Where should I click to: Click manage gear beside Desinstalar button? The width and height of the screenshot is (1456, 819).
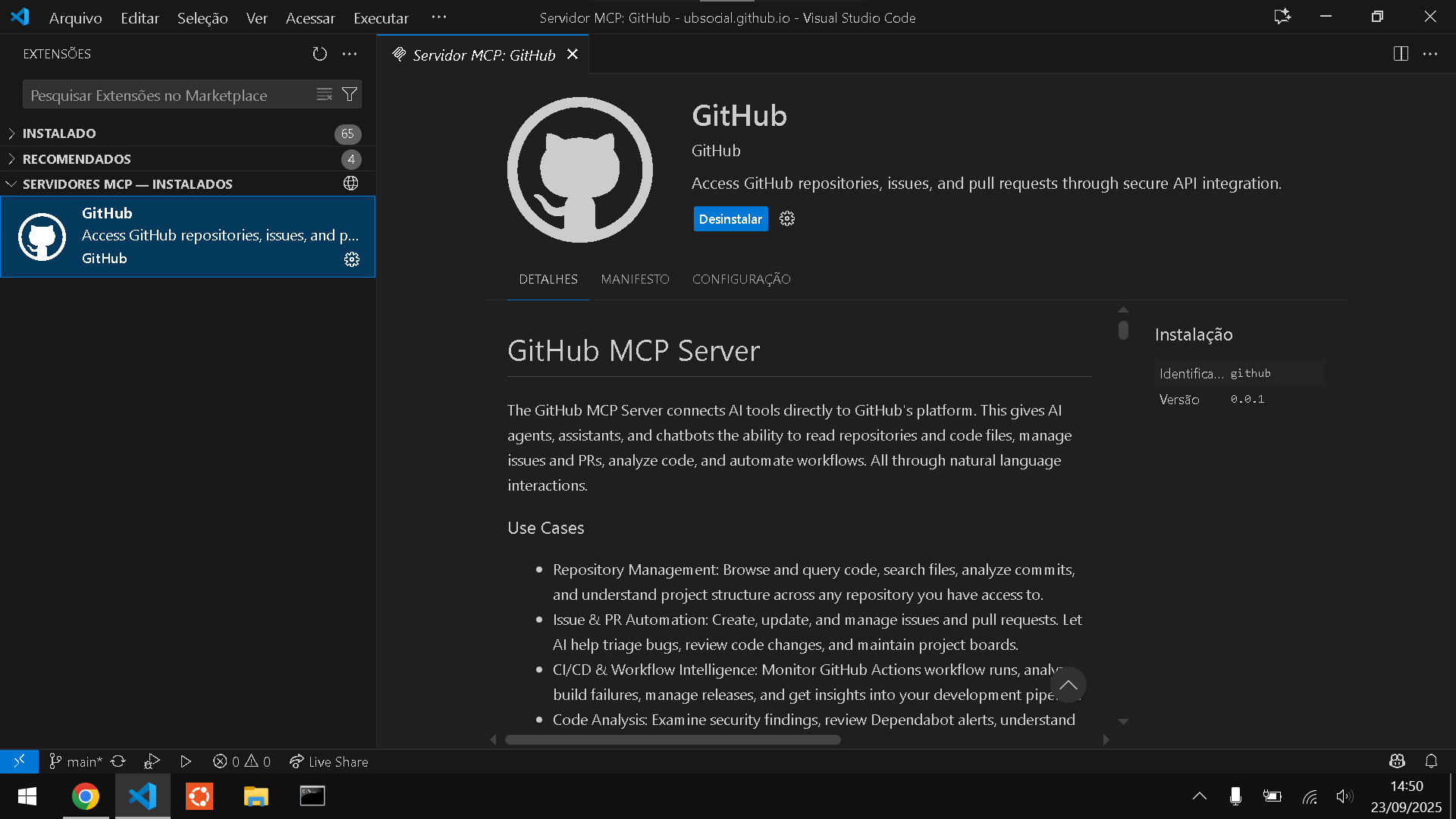pyautogui.click(x=787, y=219)
